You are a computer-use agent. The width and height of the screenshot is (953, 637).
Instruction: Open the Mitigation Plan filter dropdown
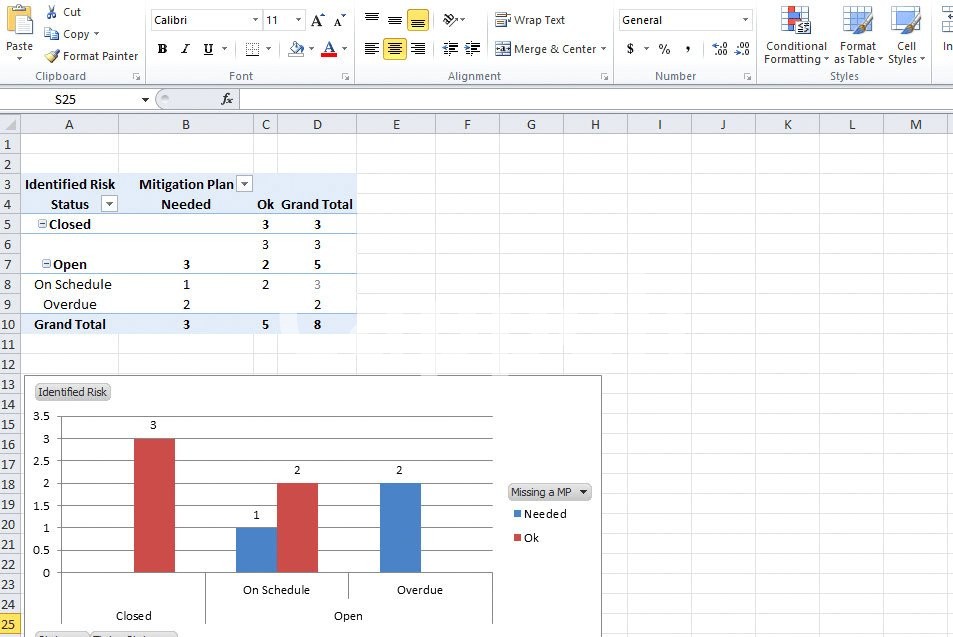(x=245, y=184)
